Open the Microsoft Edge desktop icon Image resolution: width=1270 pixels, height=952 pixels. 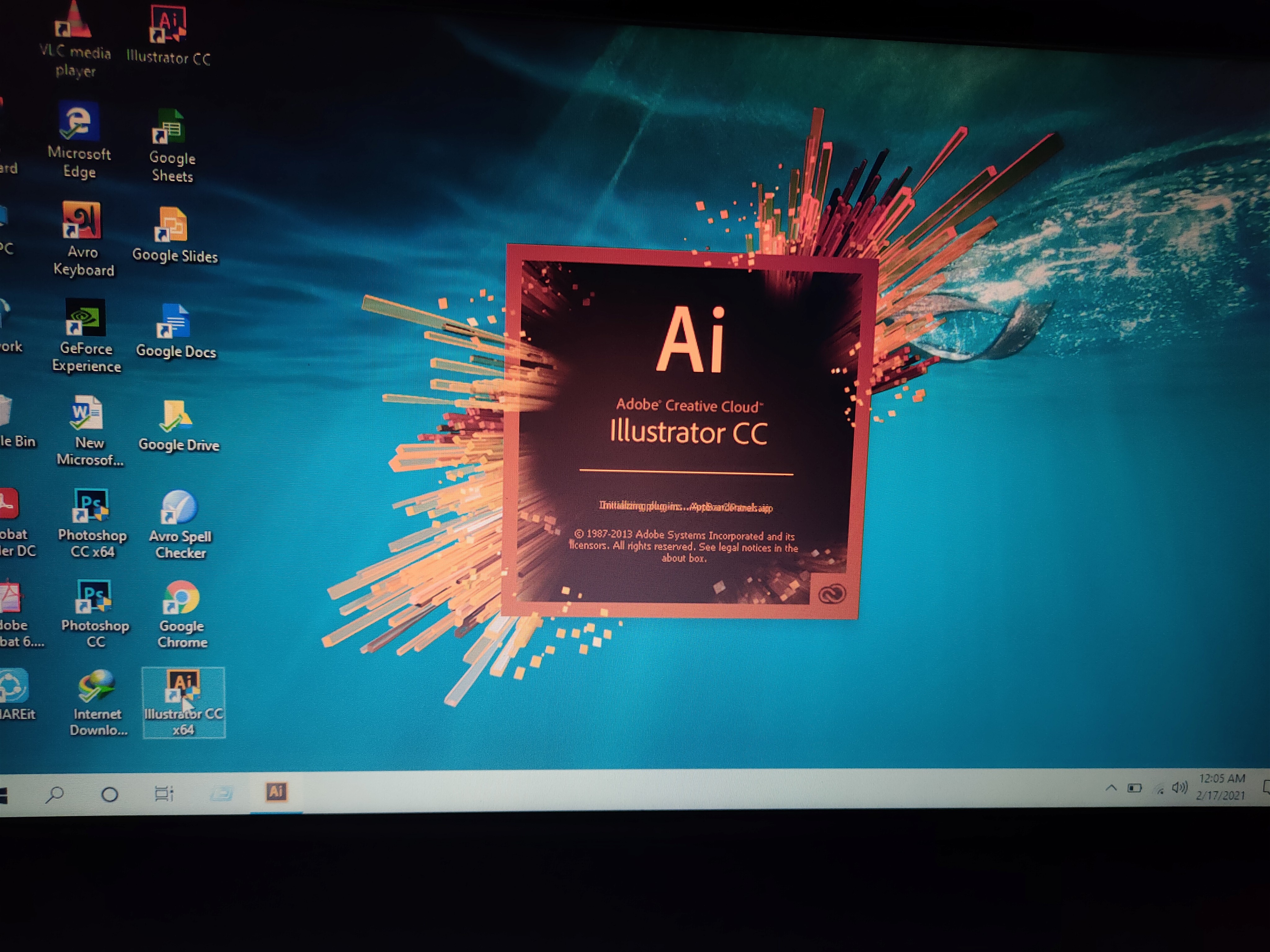[x=79, y=139]
